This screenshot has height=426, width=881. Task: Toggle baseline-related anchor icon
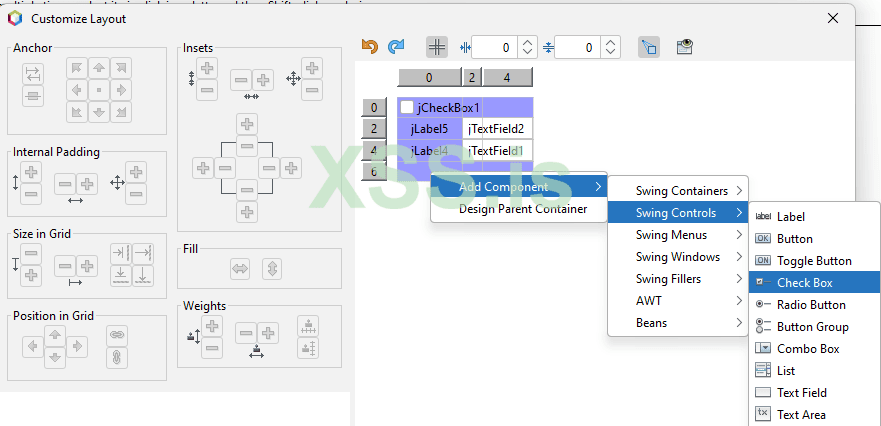[33, 96]
